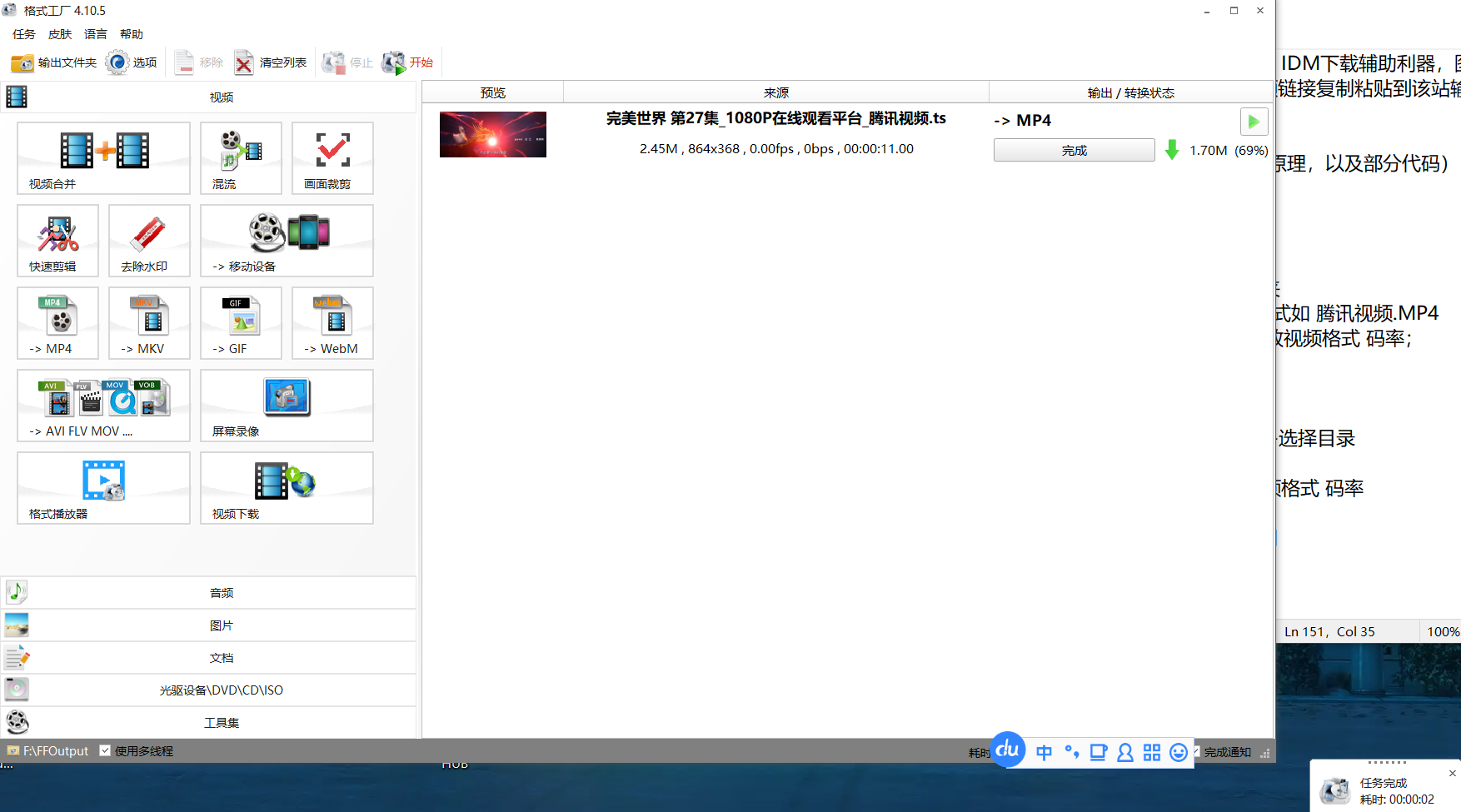Expand the 工具集 toolset category

point(221,723)
